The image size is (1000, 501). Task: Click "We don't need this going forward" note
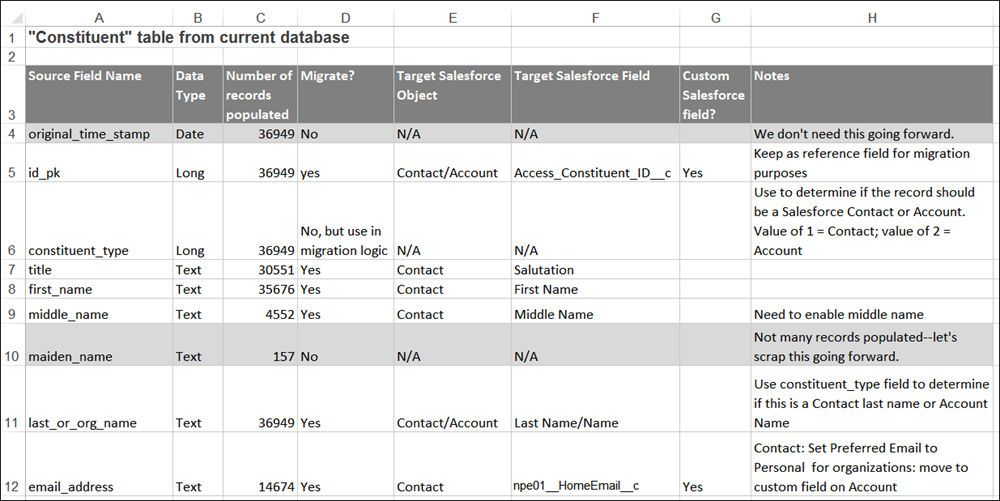(x=872, y=134)
